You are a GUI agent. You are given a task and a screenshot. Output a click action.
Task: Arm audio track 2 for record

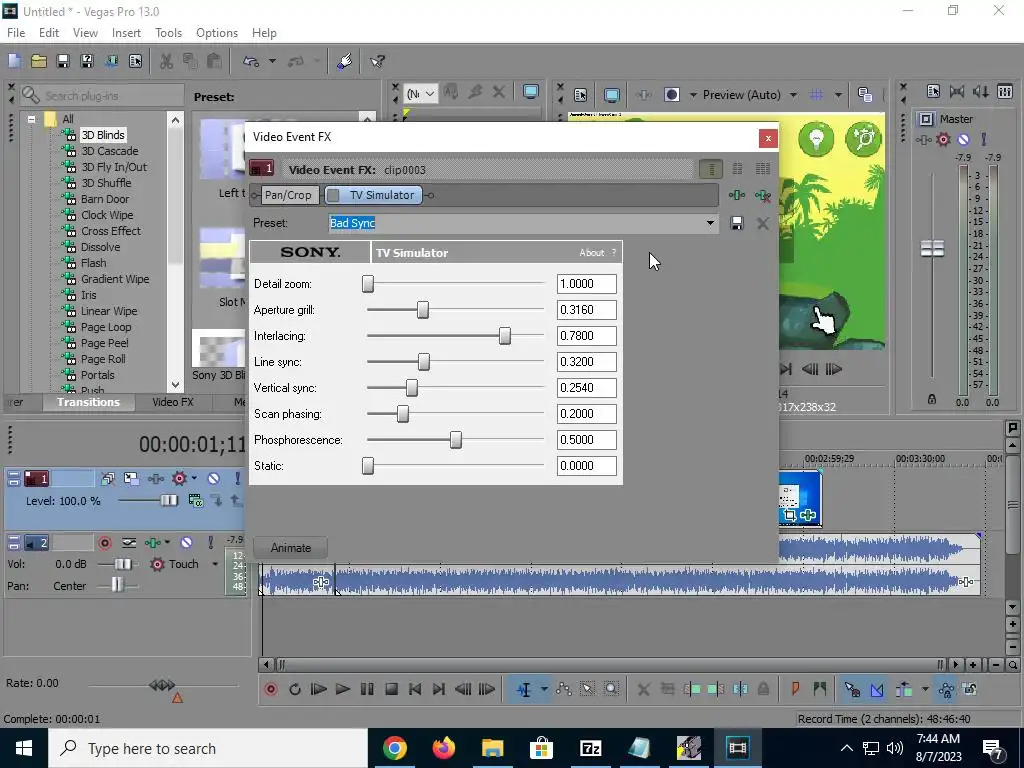coord(104,543)
